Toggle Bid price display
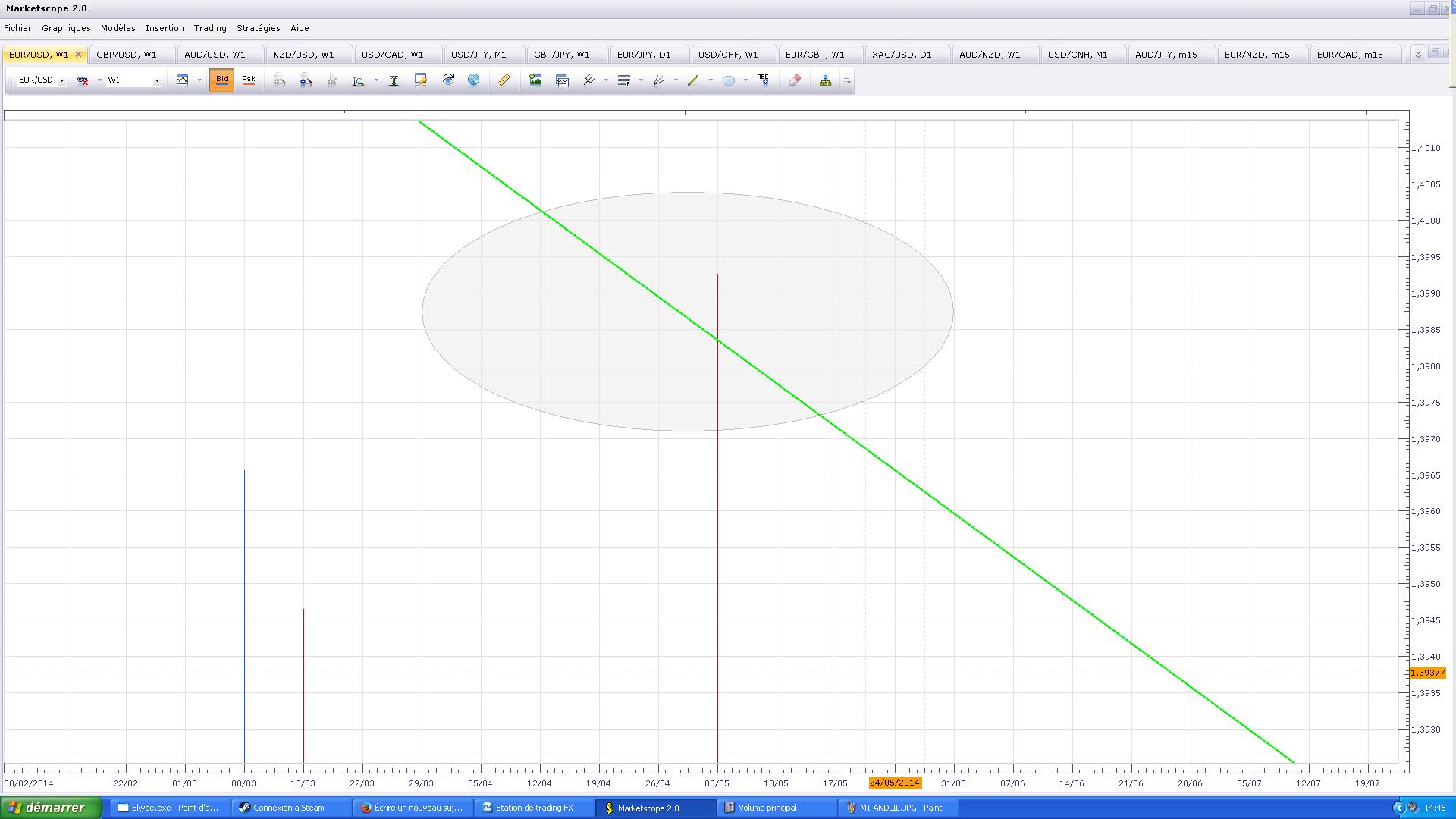This screenshot has width=1456, height=819. click(221, 80)
